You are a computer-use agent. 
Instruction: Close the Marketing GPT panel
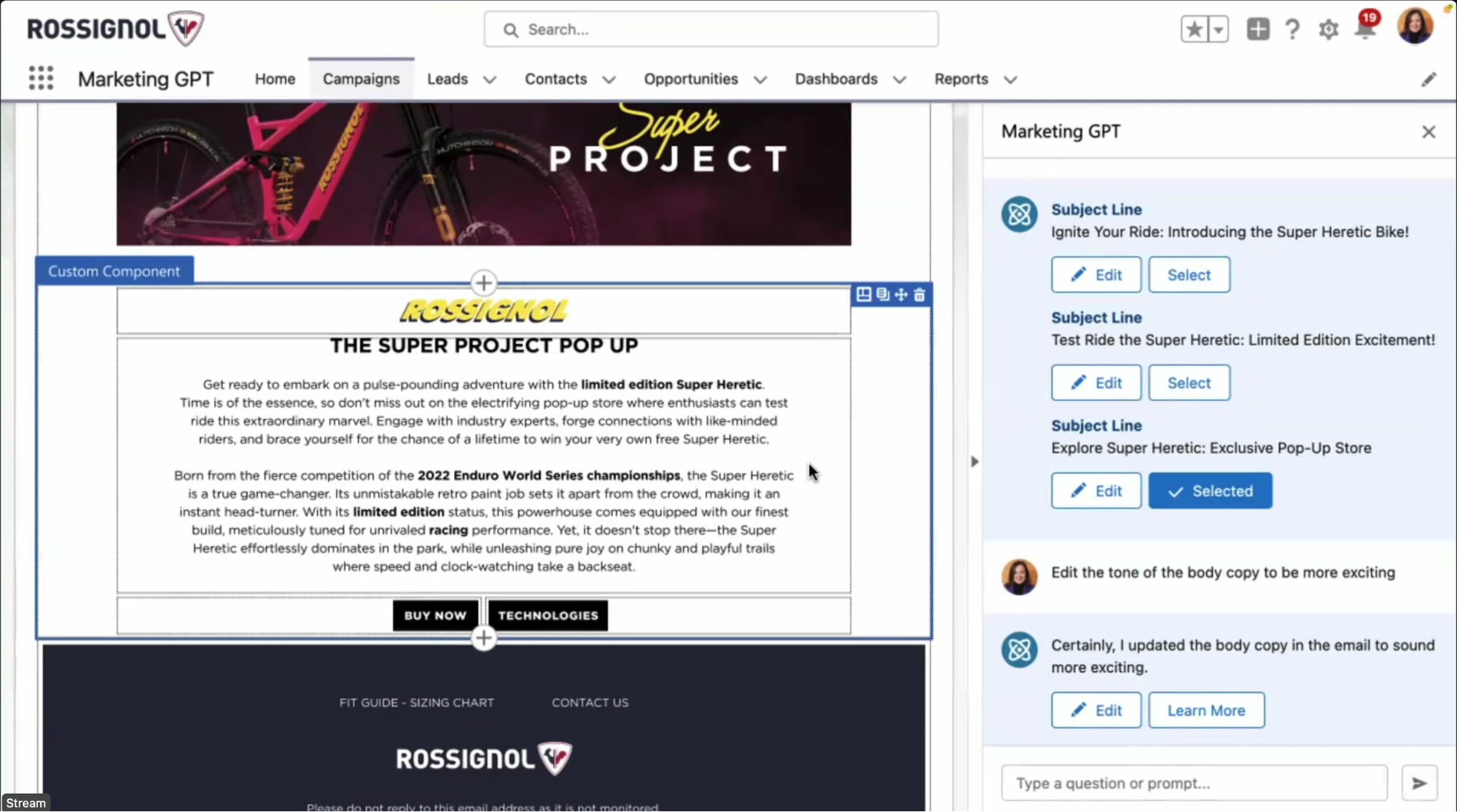pyautogui.click(x=1428, y=132)
